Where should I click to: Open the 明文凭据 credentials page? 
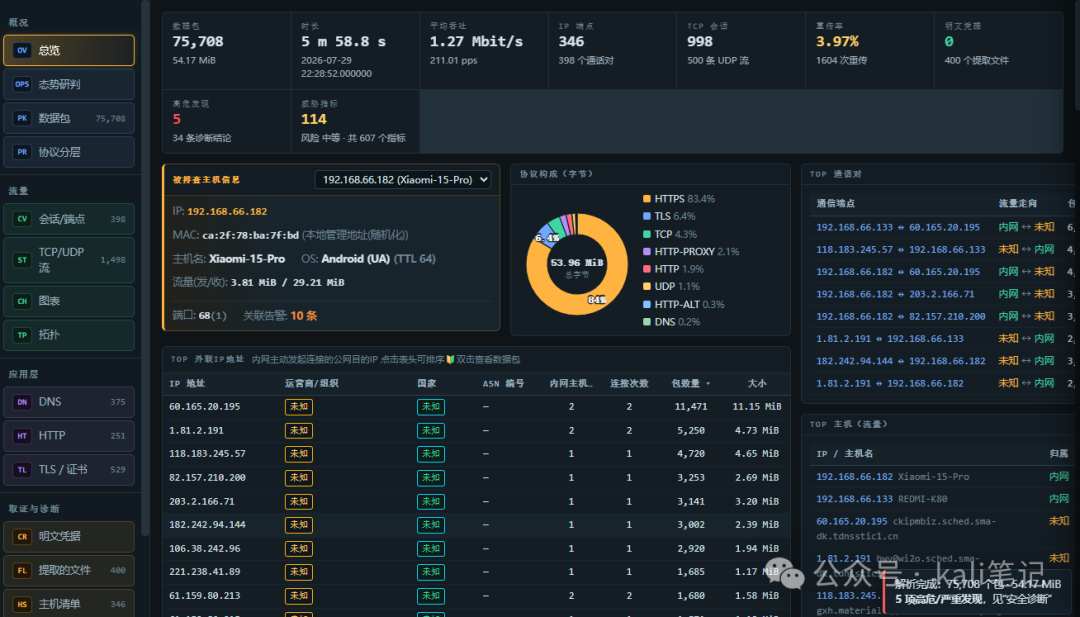pos(69,536)
